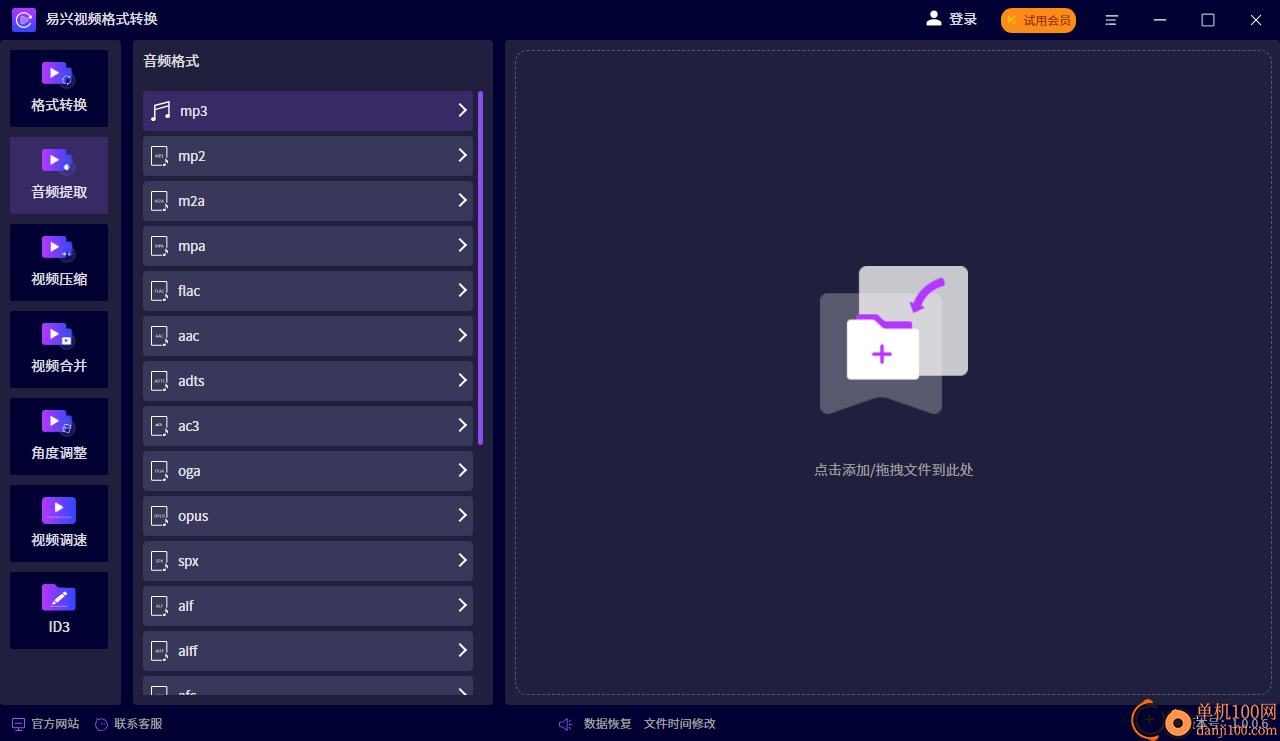Click the opus file format icon

[159, 516]
